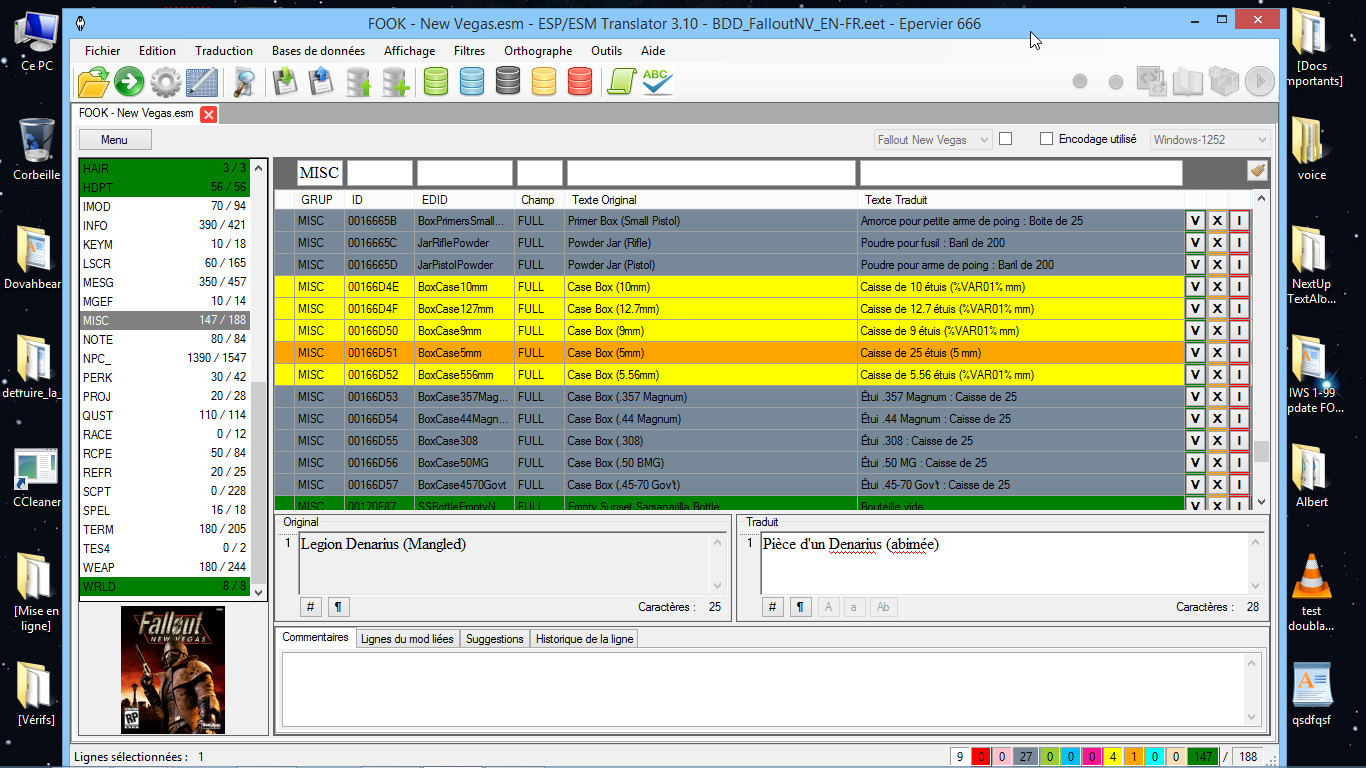This screenshot has height=768, width=1366.
Task: Click the floppy disk with green down arrow
Action: (x=286, y=82)
